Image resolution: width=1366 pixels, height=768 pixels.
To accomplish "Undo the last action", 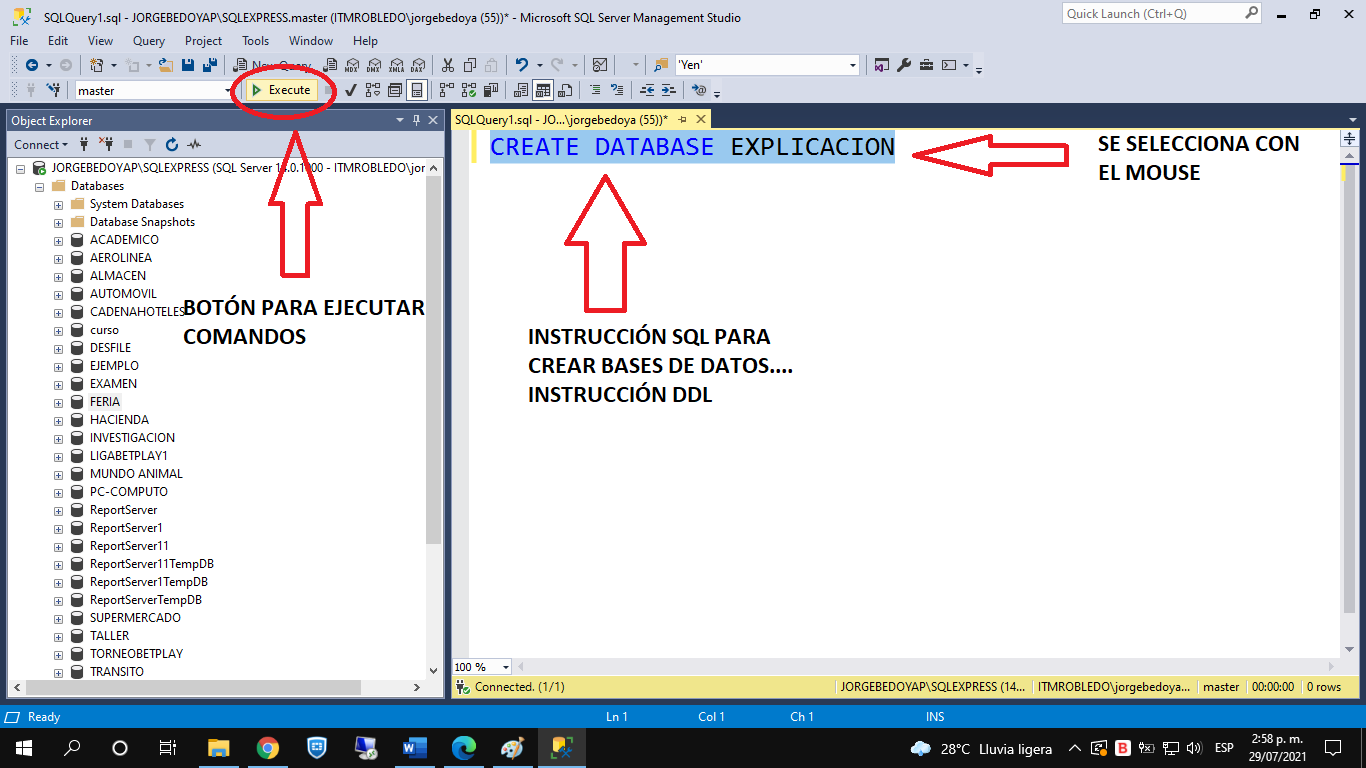I will [x=521, y=65].
